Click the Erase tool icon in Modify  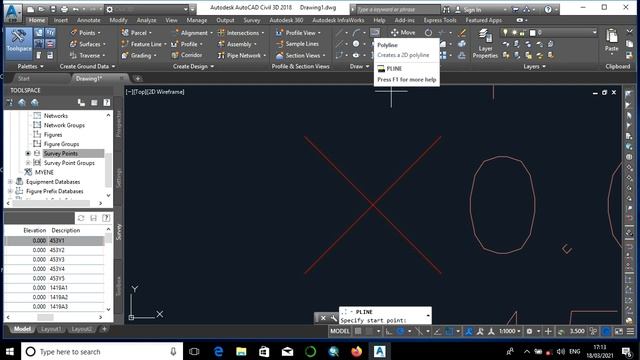[462, 33]
